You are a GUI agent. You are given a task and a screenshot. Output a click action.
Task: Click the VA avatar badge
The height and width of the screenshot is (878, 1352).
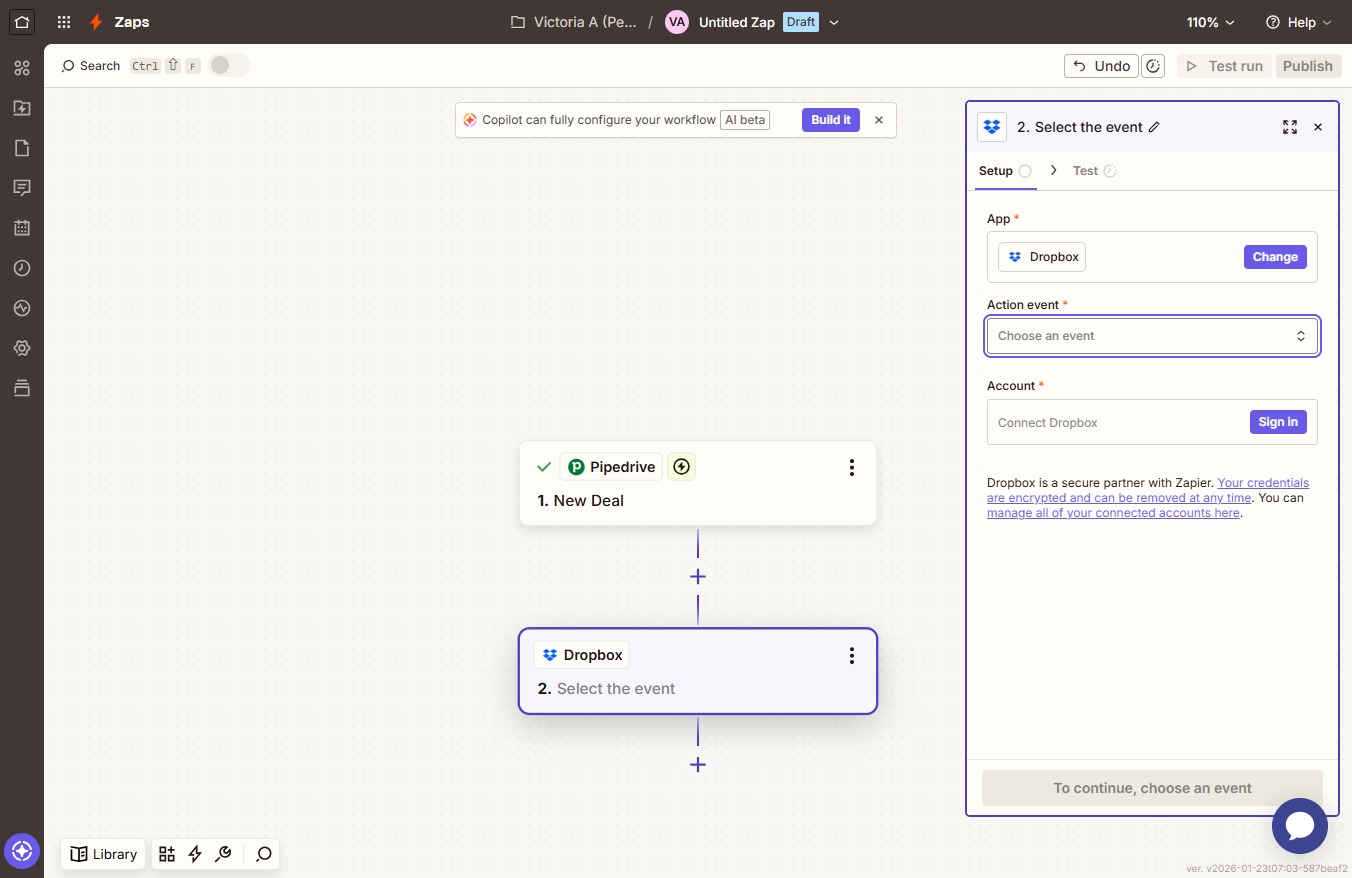coord(677,22)
